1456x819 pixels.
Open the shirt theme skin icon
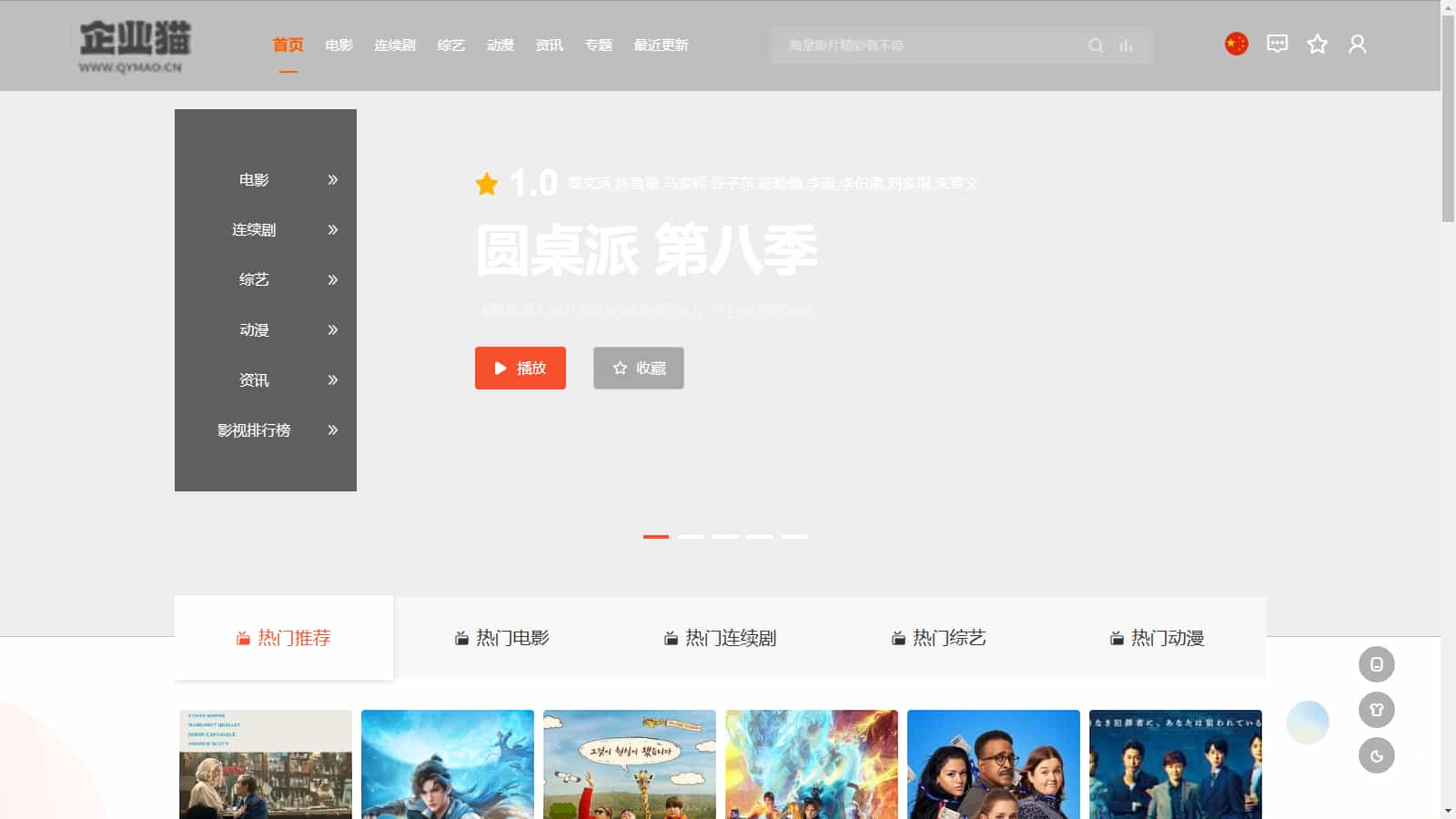point(1376,710)
